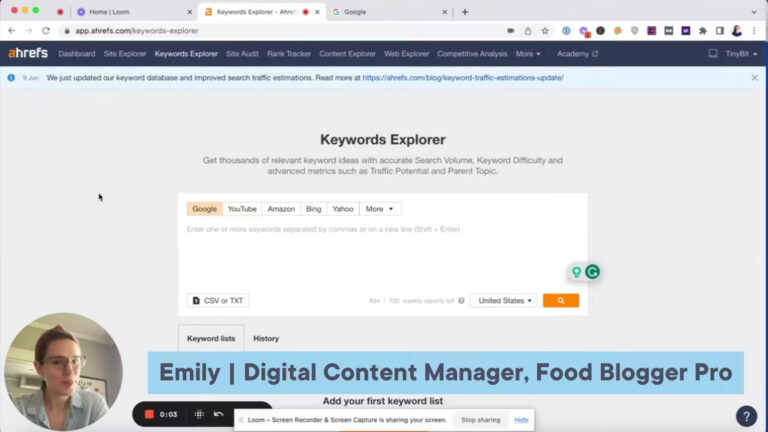
Task: Click the ahrefs logo
Action: coord(28,53)
